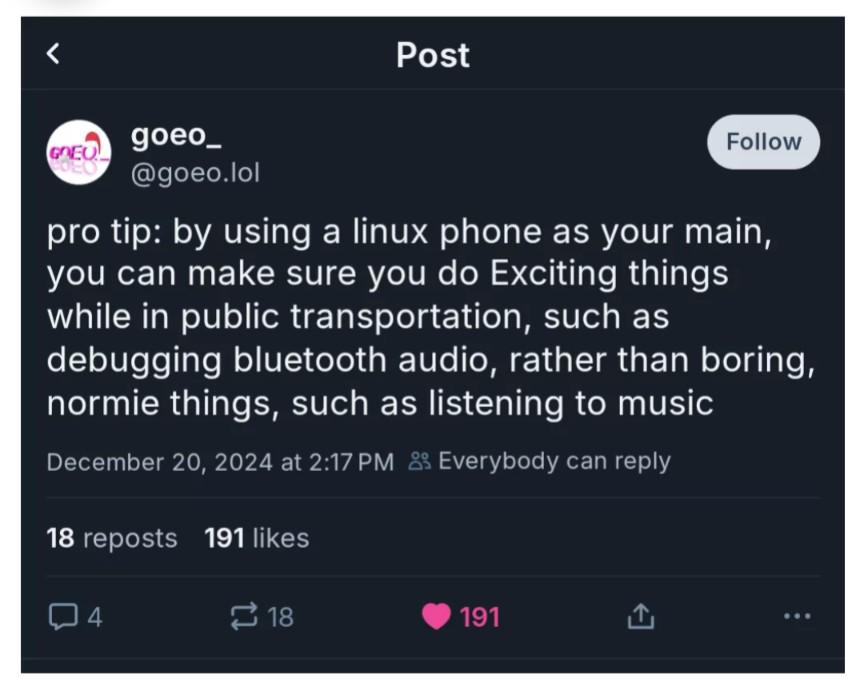
Task: Click the @goeo.lol handle
Action: (x=195, y=172)
